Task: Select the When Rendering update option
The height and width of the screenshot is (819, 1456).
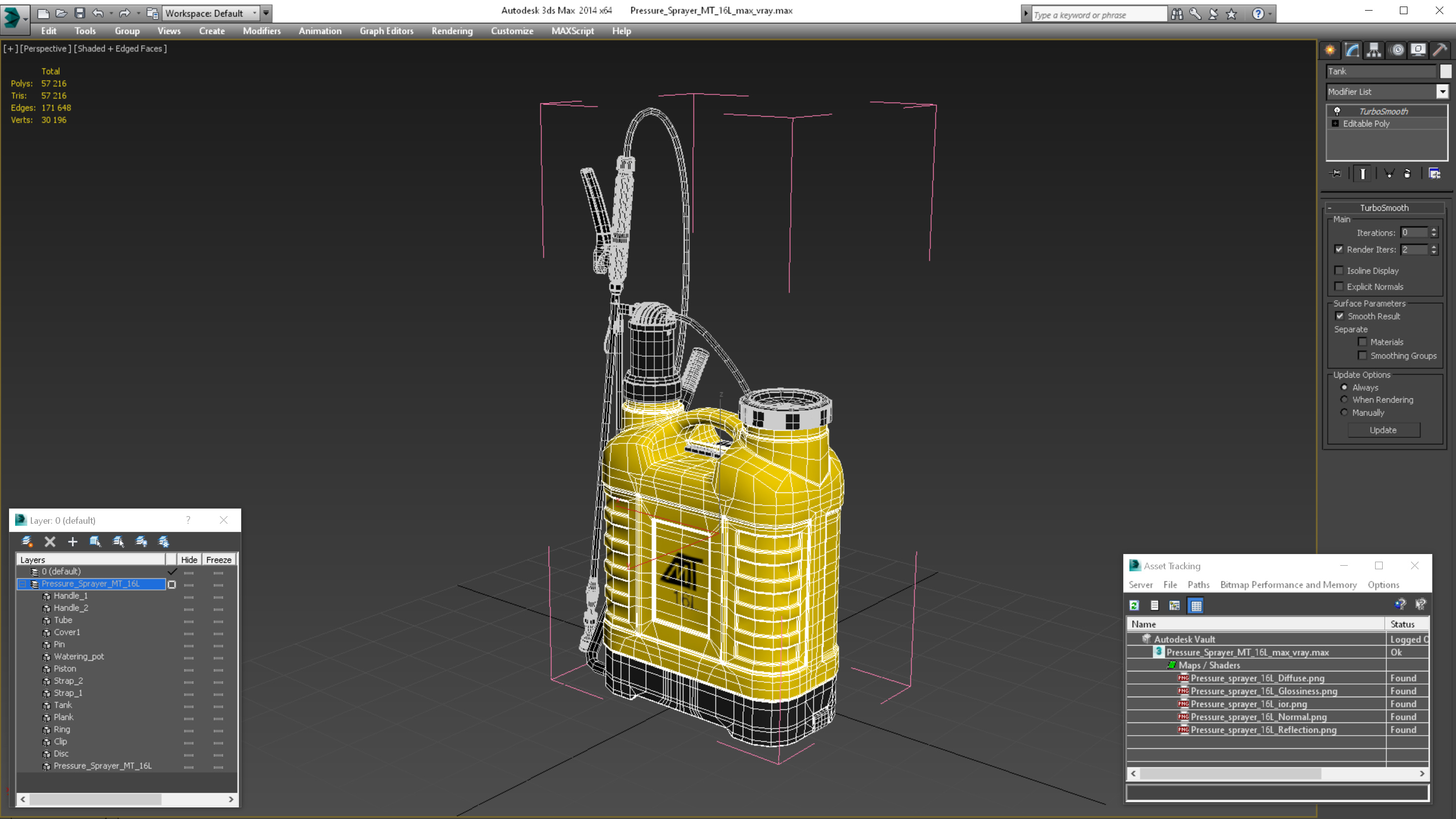Action: [x=1345, y=399]
